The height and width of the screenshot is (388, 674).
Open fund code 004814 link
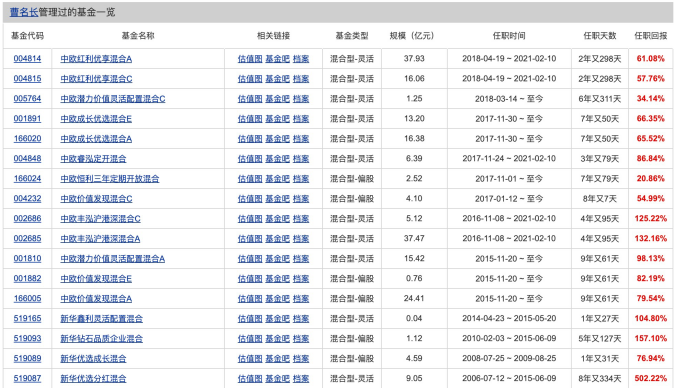[x=28, y=58]
